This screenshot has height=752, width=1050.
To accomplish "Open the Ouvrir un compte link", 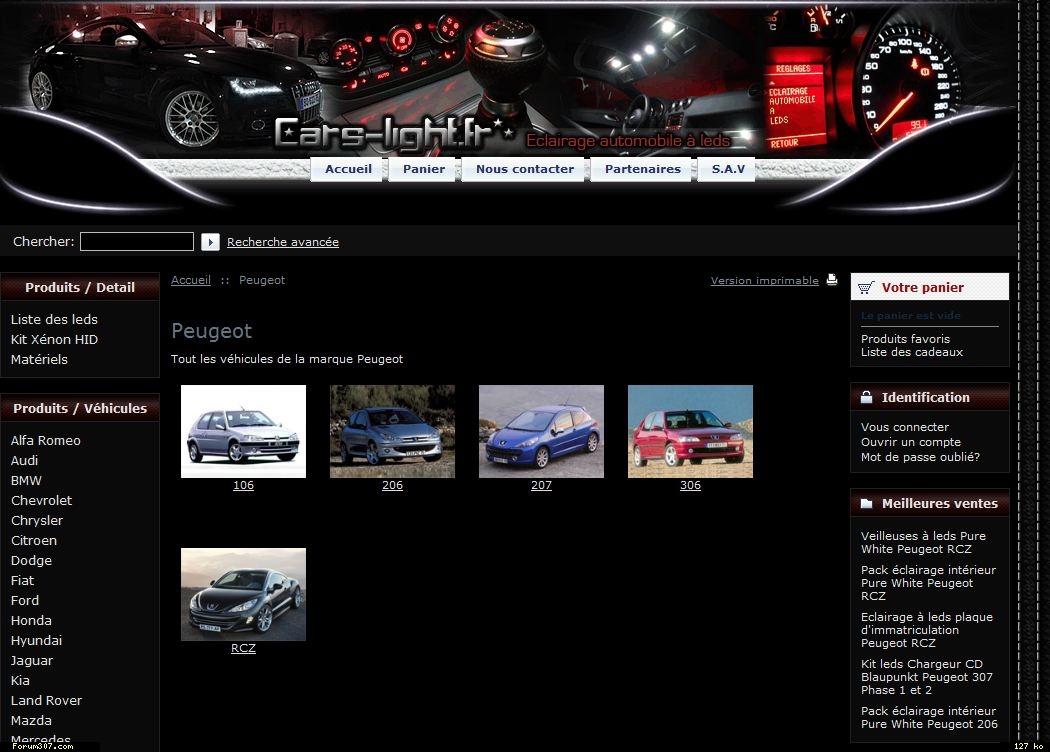I will click(x=910, y=442).
